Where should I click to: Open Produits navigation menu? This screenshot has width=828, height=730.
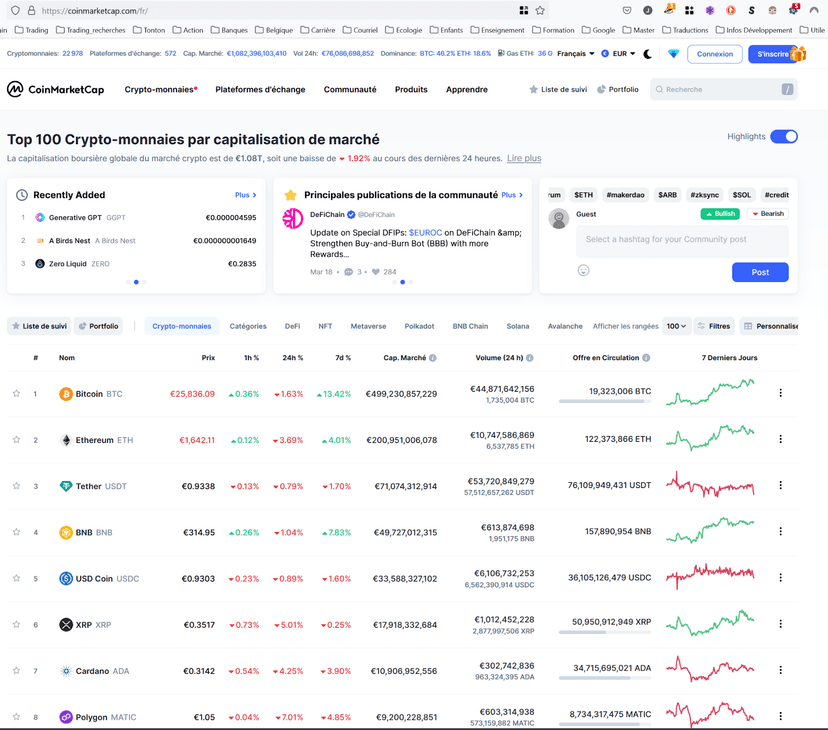pos(411,89)
